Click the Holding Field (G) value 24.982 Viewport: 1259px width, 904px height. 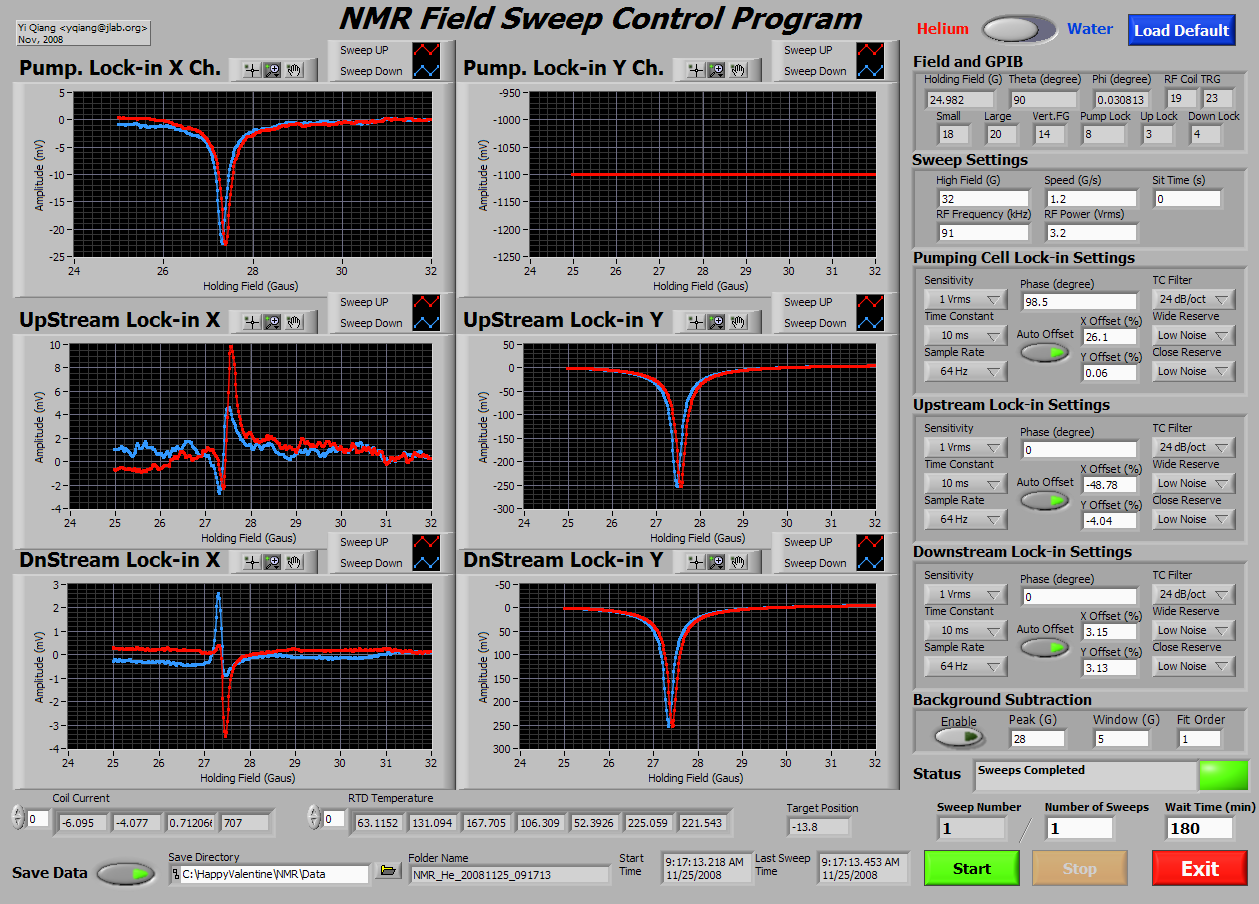959,99
